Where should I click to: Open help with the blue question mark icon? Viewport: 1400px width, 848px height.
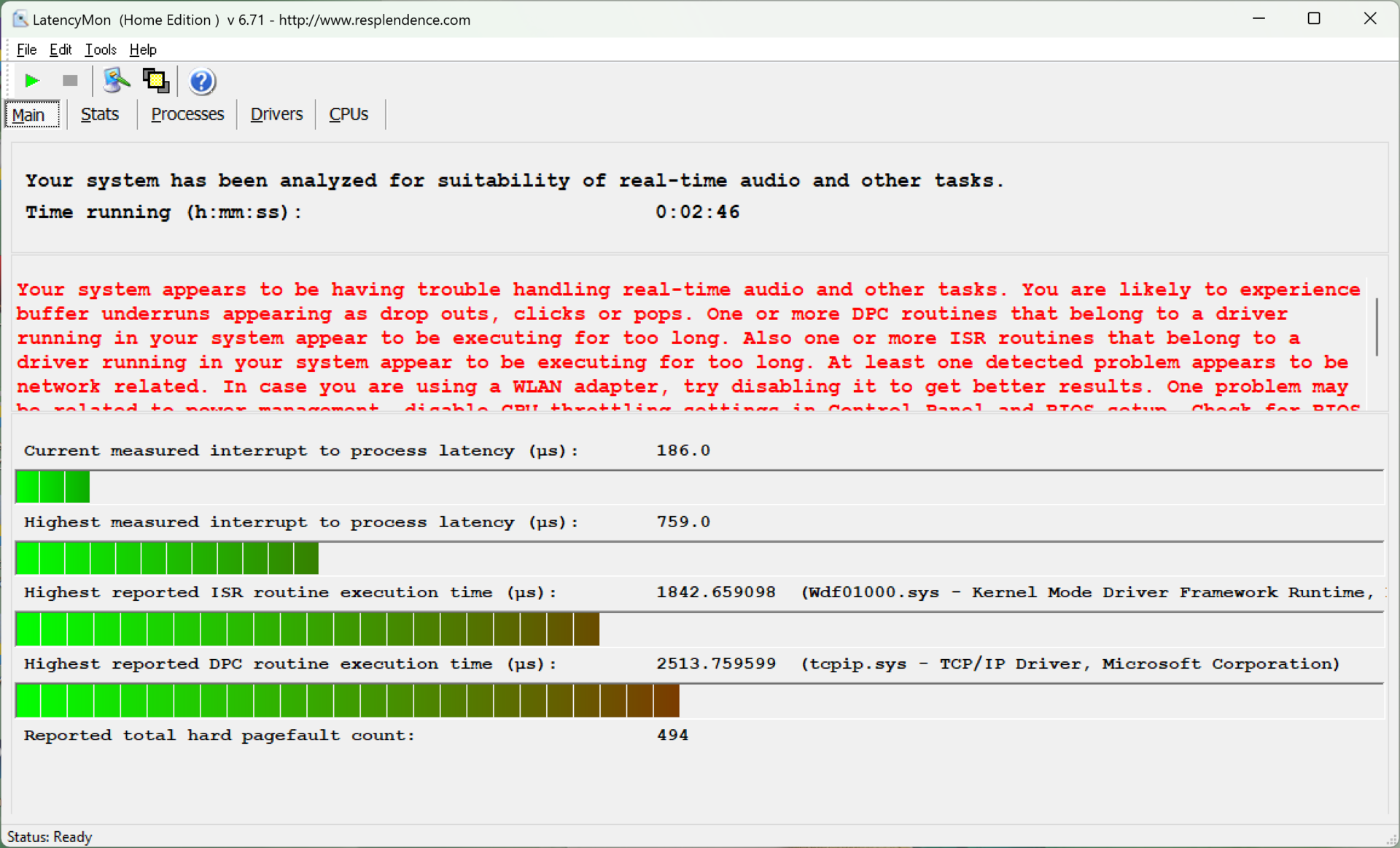[202, 81]
